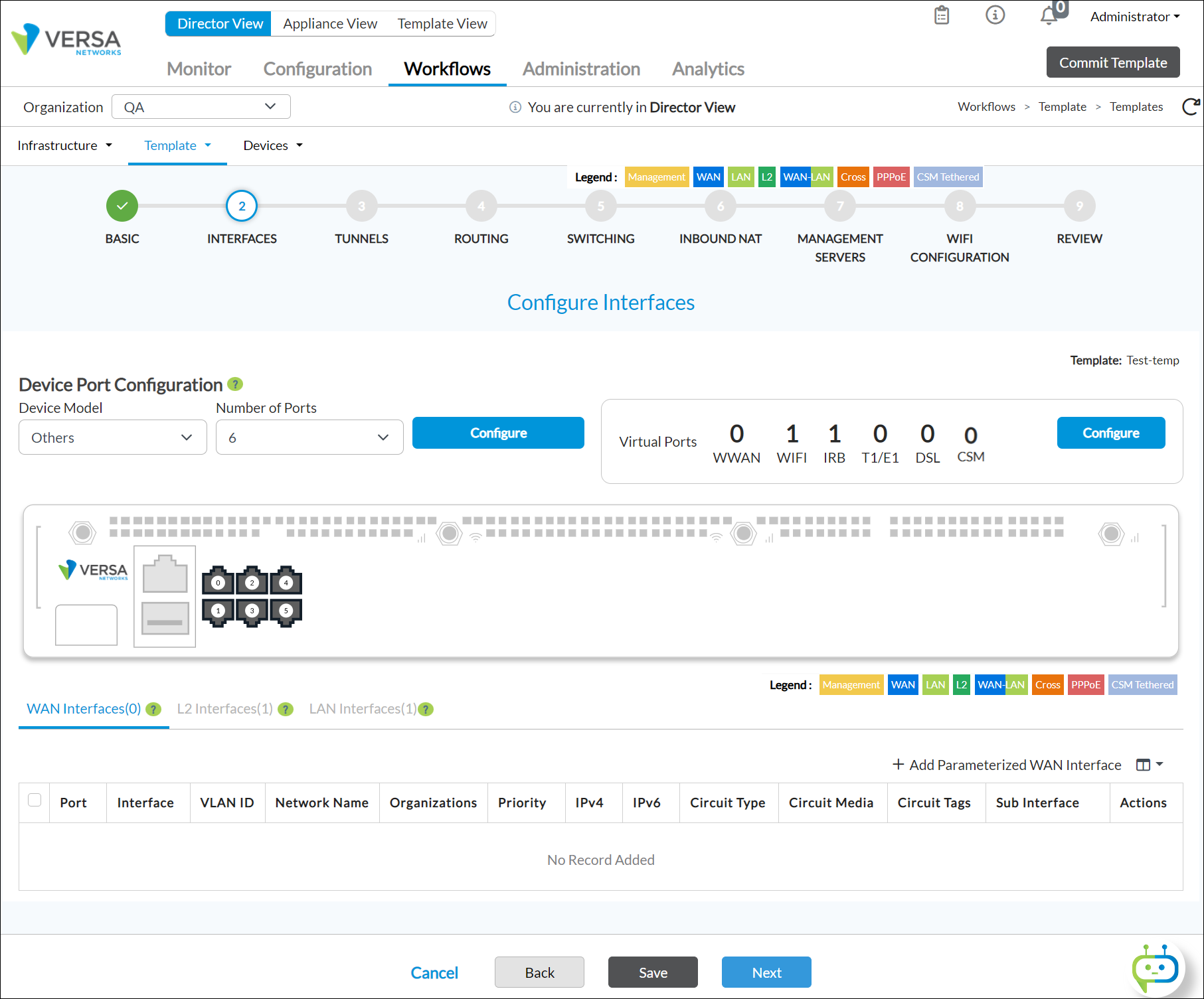Click the help icon next to Device Port Configuration
Viewport: 1204px width, 999px height.
coord(235,384)
